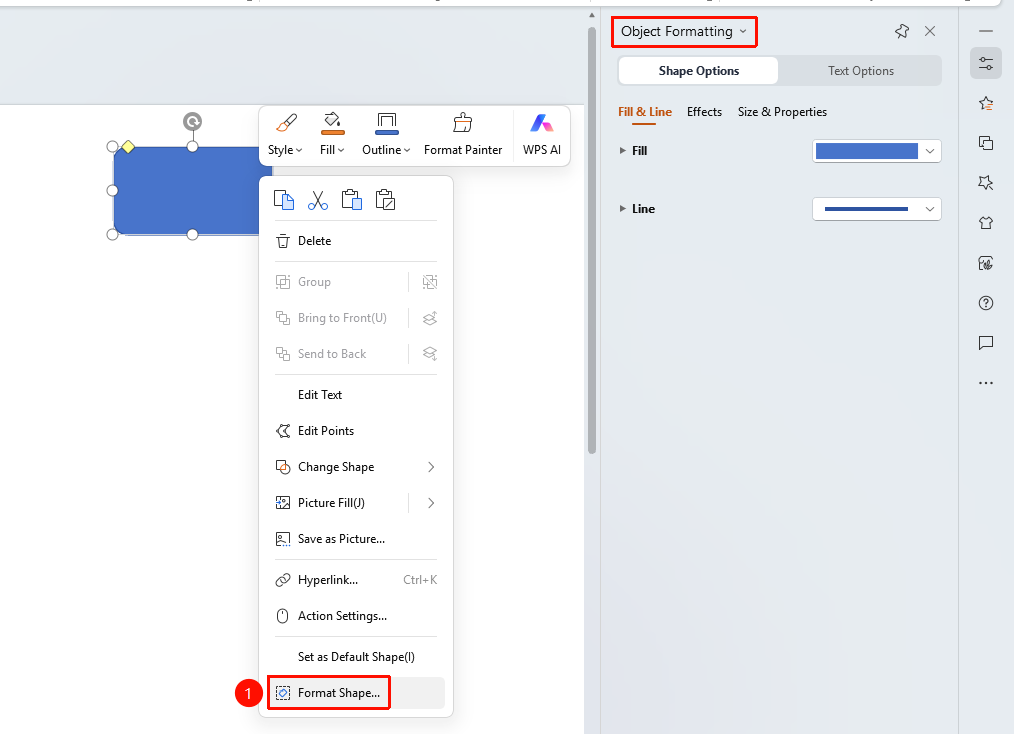Click the Outline tool in the mini toolbar

[x=386, y=135]
